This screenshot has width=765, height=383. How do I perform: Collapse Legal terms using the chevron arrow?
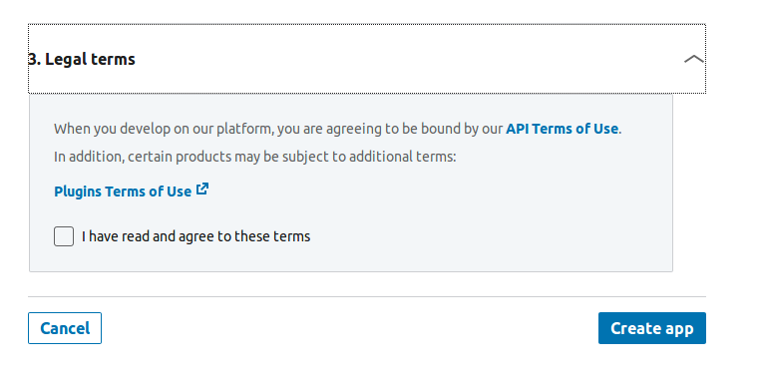693,59
